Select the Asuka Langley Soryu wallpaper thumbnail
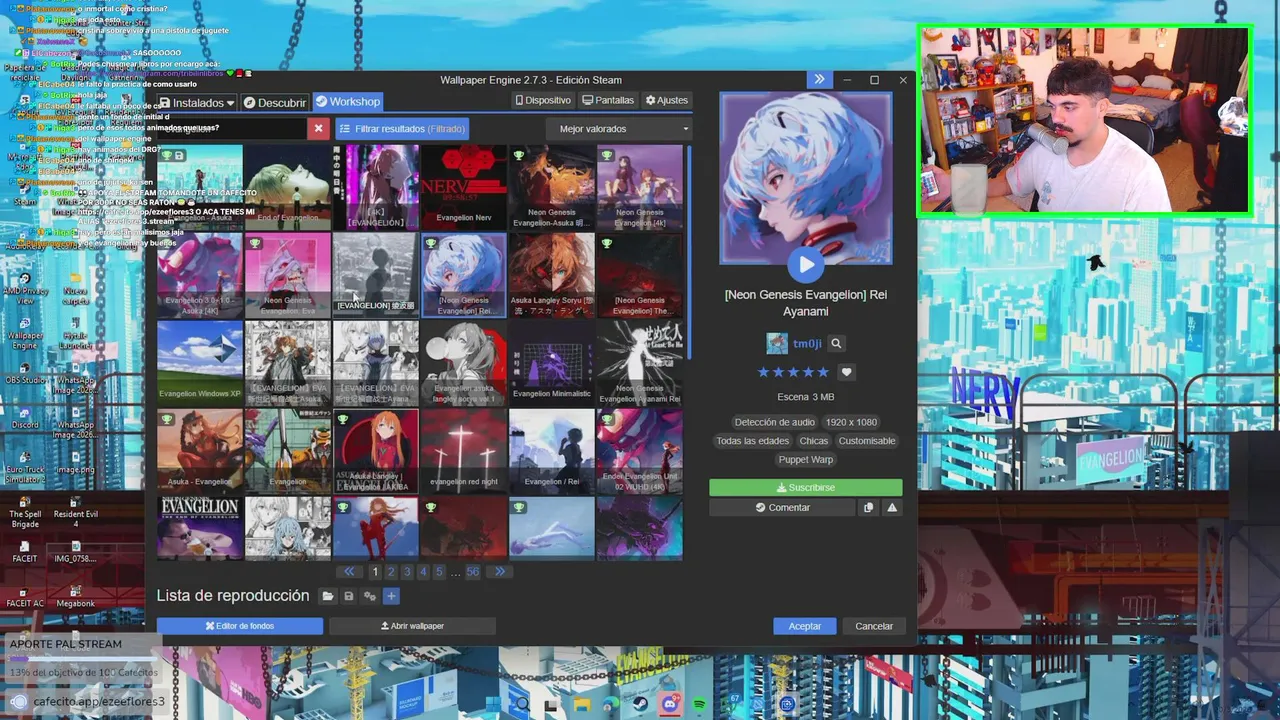Screen dimensions: 1280x720 [x=552, y=275]
